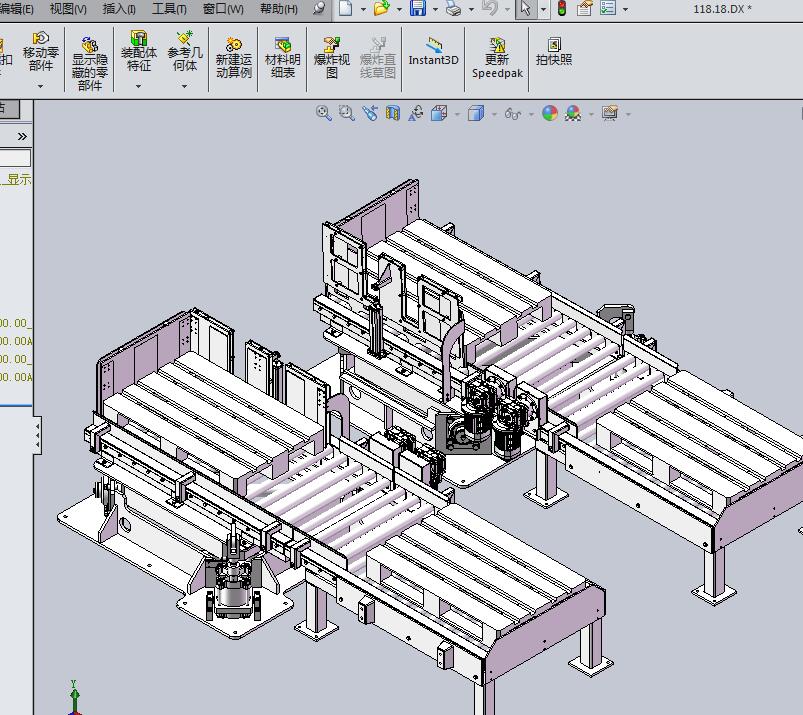This screenshot has height=715, width=803.
Task: Click 显示隐藏的零部件 (Show Hidden Components)
Action: [90, 63]
